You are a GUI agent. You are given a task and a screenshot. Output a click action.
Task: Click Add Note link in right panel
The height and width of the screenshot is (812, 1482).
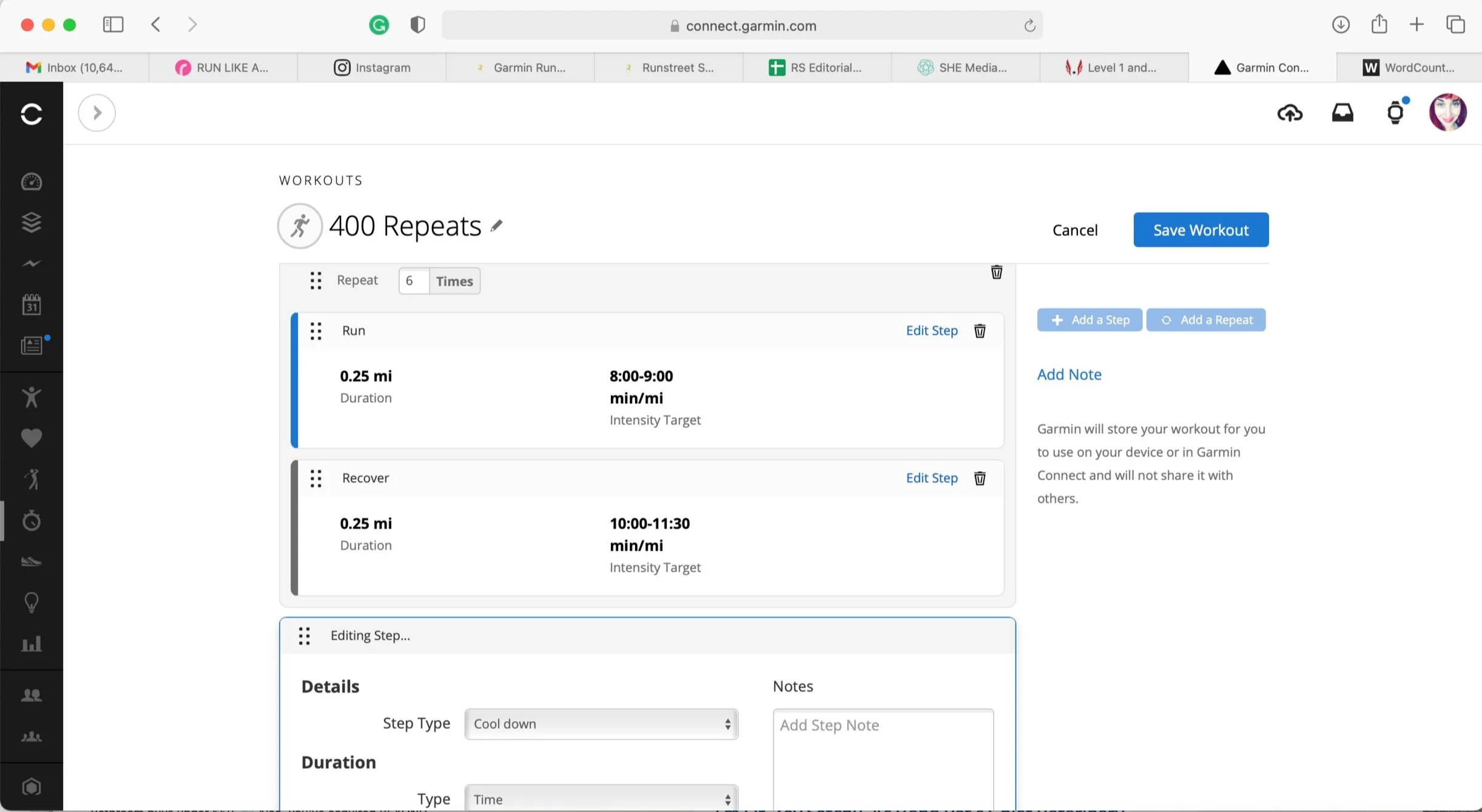[x=1069, y=373]
